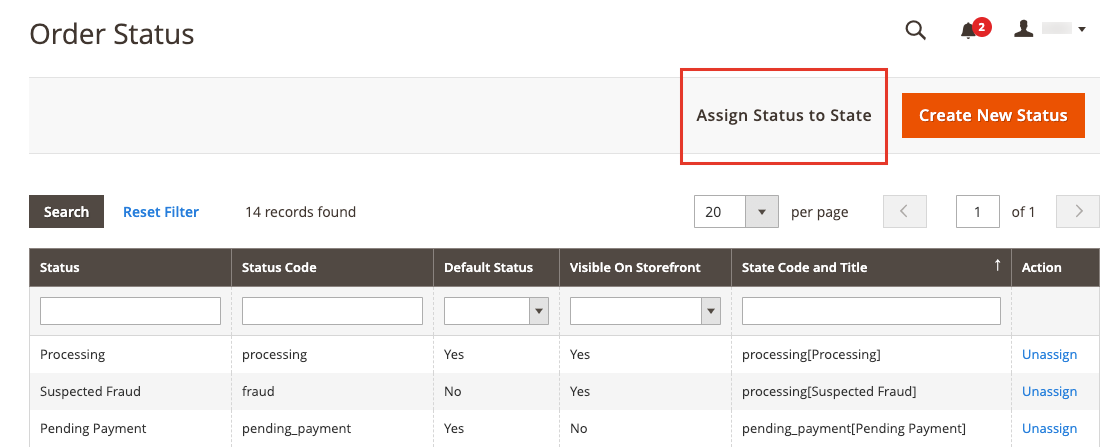Screen dimensions: 1118x447
Task: Open the magnifying glass search icon
Action: point(915,30)
